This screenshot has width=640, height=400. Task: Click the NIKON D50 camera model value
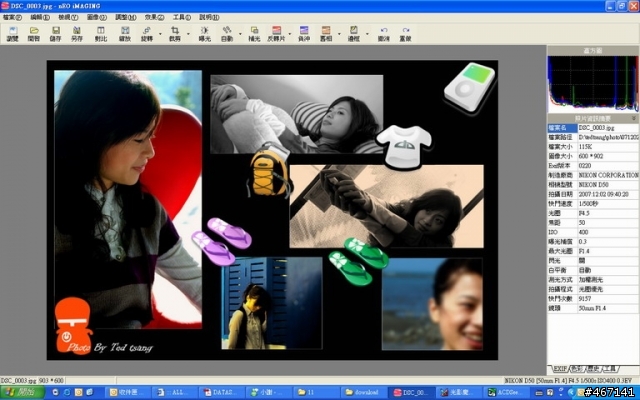(x=593, y=185)
